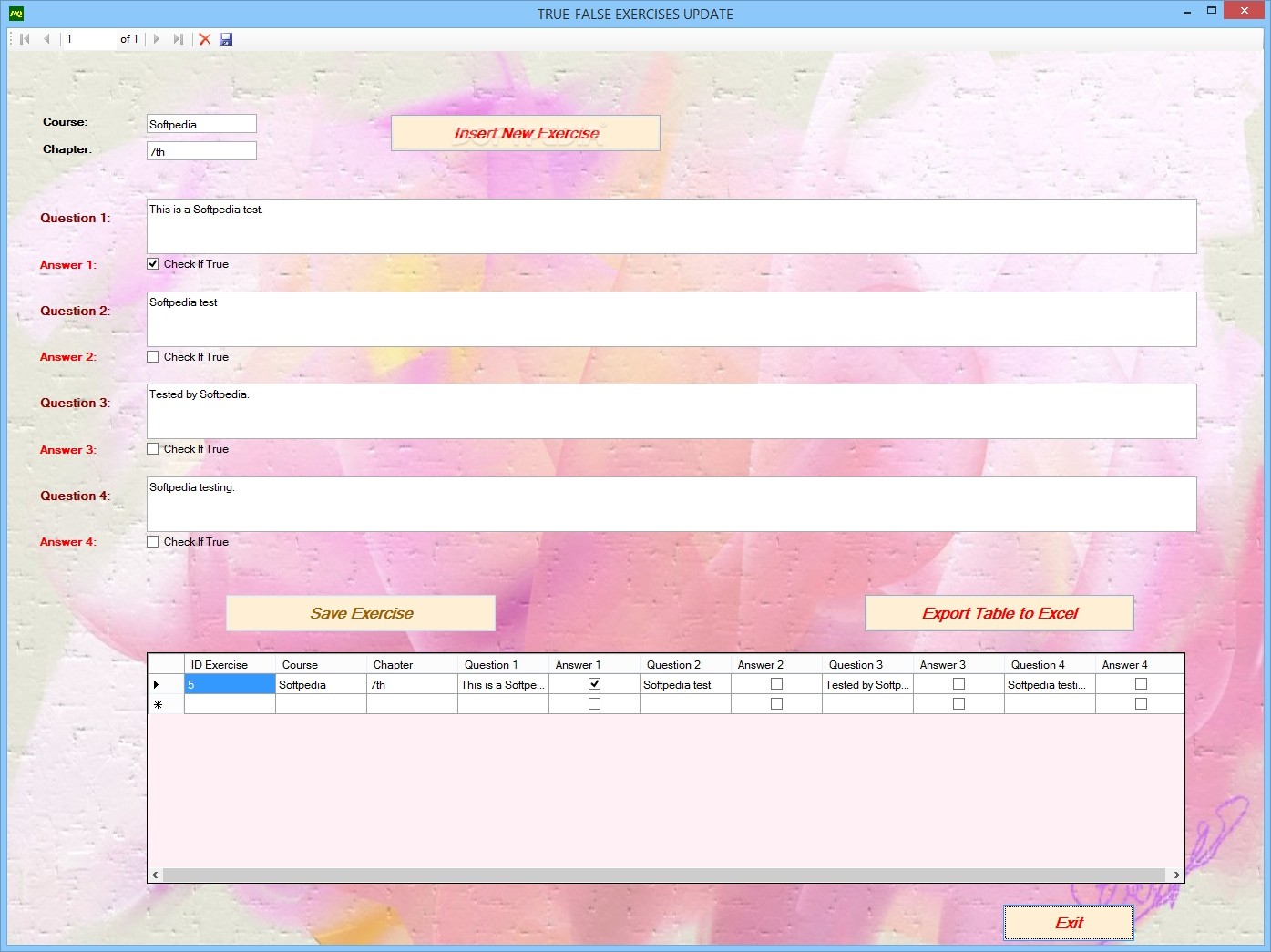
Task: Select Chapter cell '7th' in table
Action: 412,684
